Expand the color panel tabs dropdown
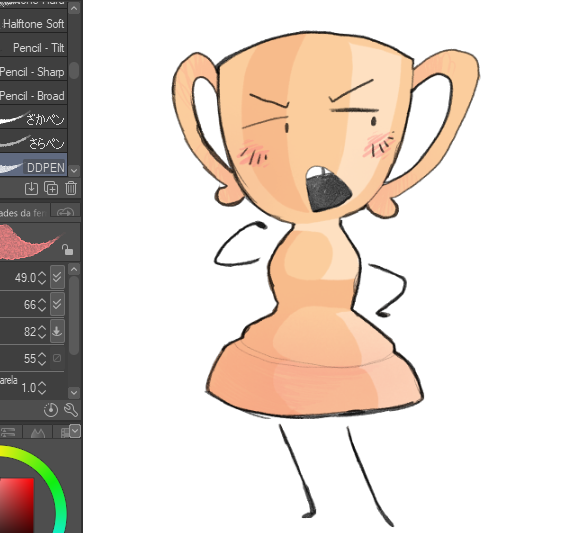 coord(75,431)
